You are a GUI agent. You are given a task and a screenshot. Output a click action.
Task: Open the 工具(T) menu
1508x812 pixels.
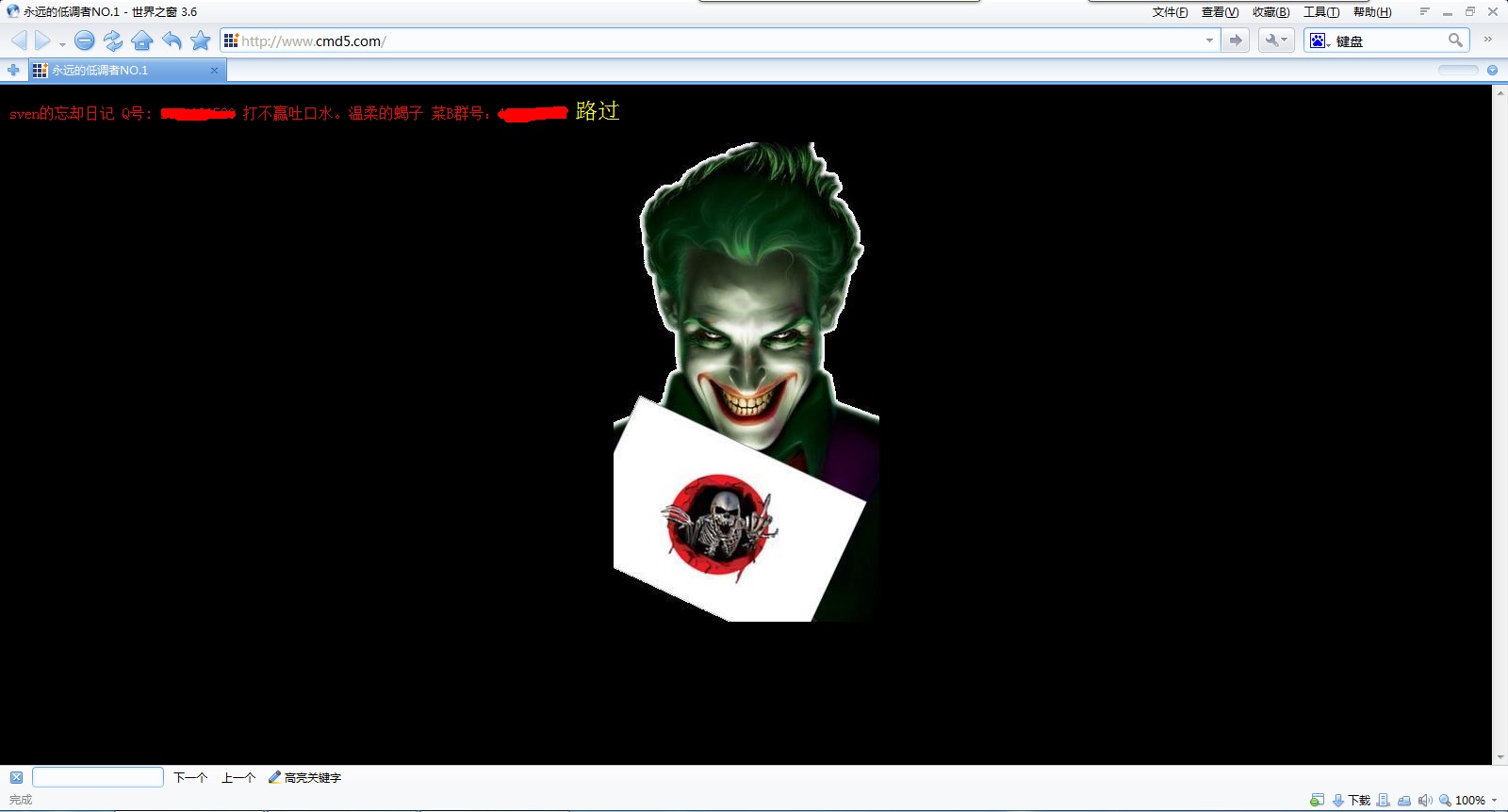tap(1321, 12)
